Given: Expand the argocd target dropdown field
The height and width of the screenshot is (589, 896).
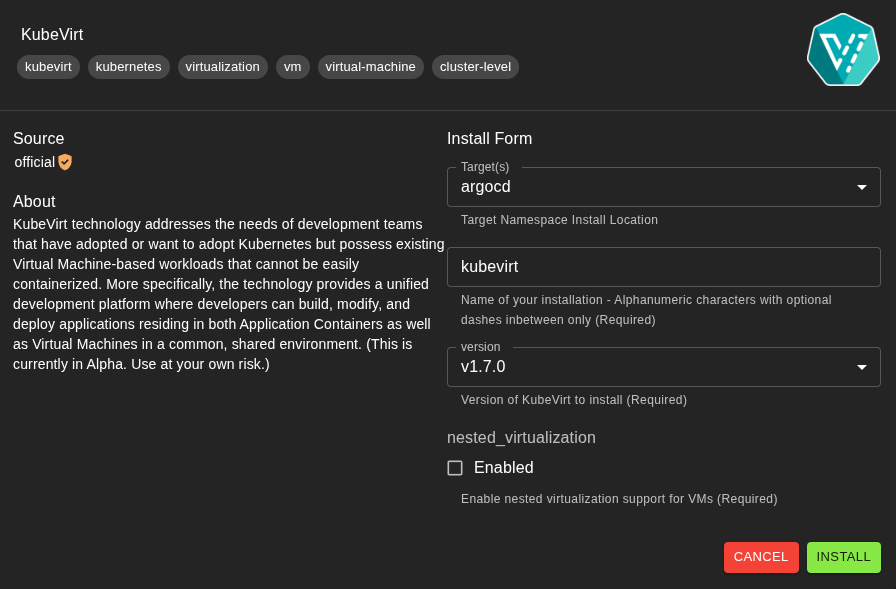Looking at the screenshot, I should pos(664,186).
